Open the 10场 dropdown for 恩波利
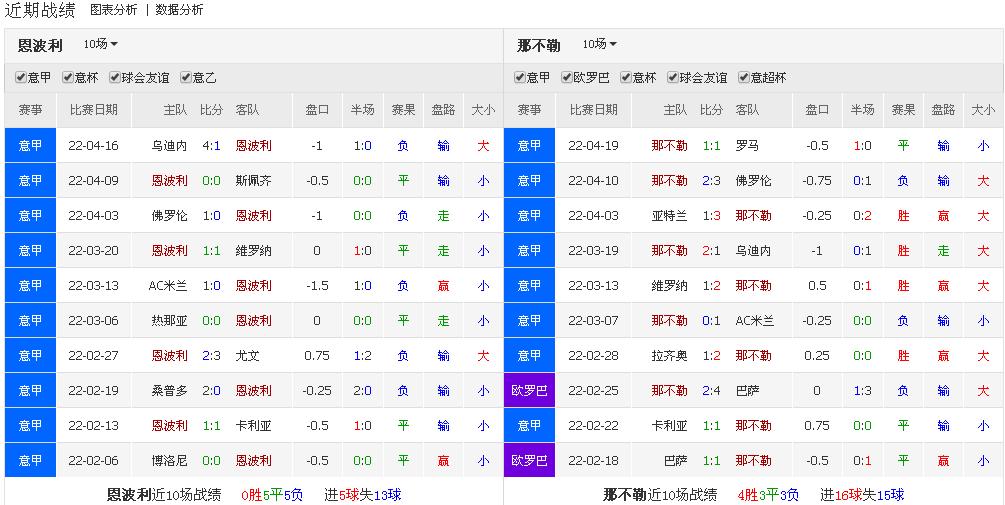 point(101,44)
